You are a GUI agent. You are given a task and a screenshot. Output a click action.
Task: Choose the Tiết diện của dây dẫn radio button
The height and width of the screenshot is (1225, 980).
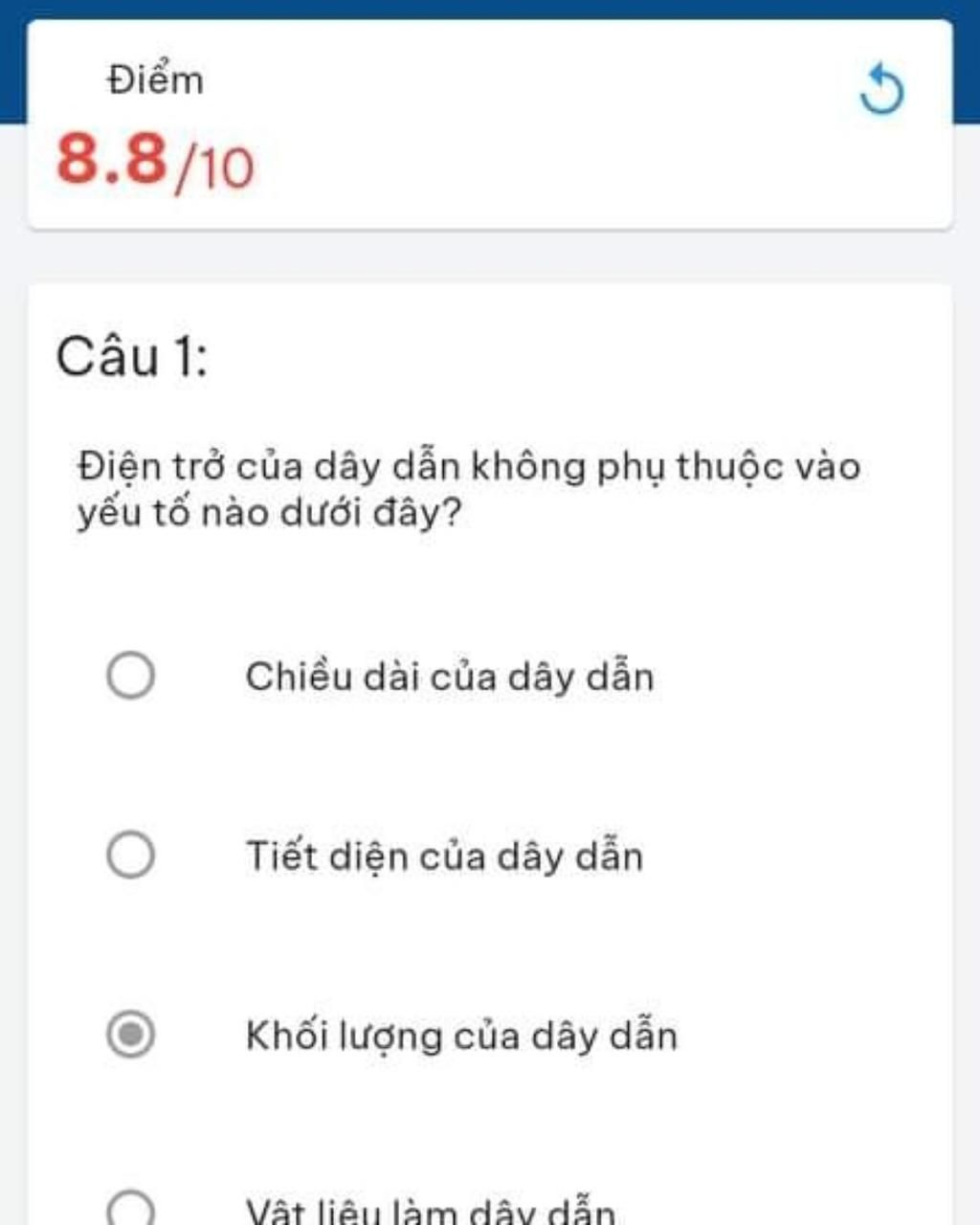point(130,855)
